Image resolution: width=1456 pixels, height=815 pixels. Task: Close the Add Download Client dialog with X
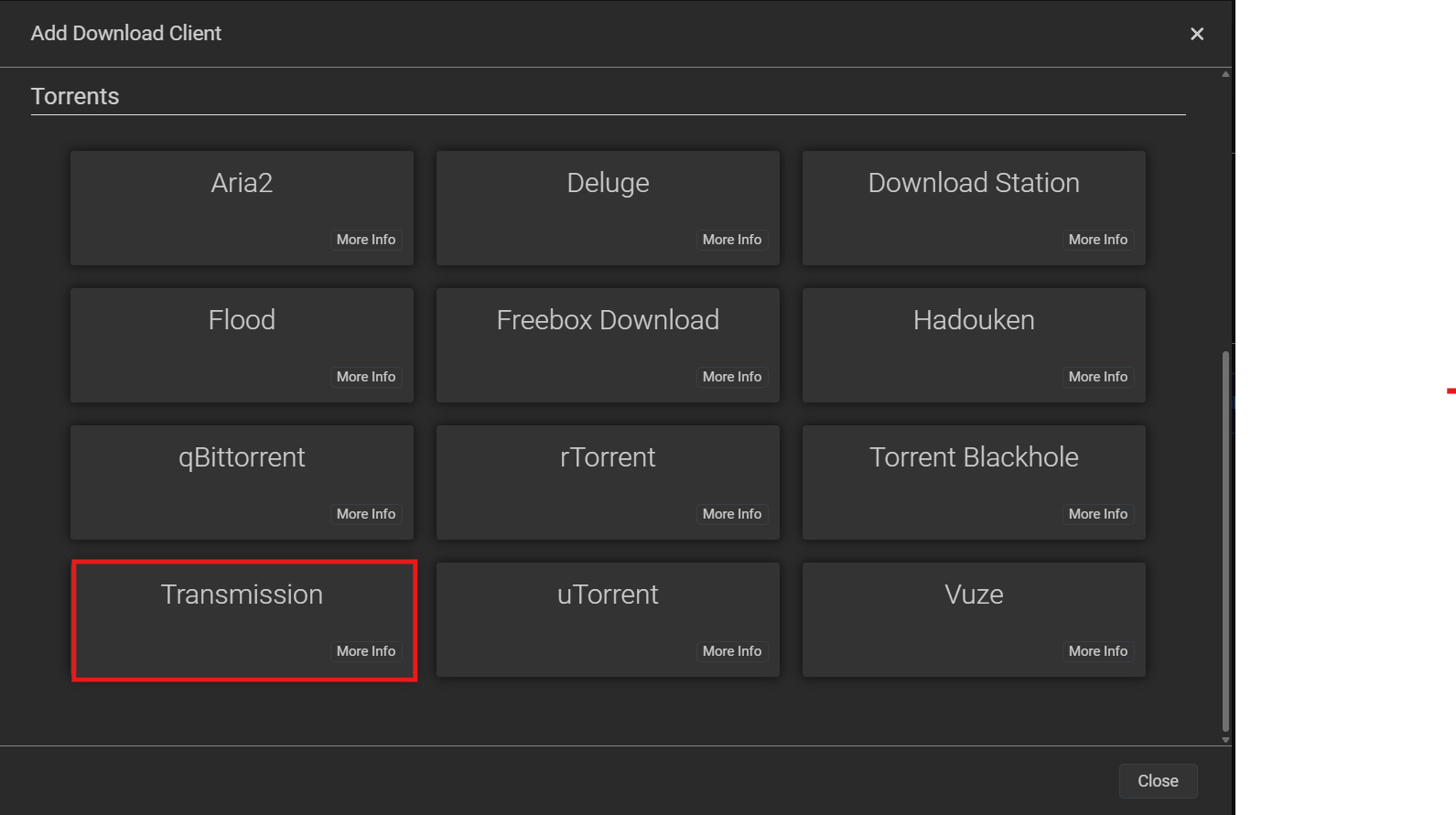tap(1197, 34)
